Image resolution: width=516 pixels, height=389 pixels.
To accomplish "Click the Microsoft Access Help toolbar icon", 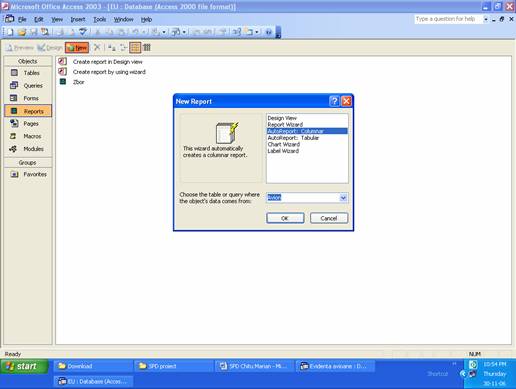I will coord(269,32).
